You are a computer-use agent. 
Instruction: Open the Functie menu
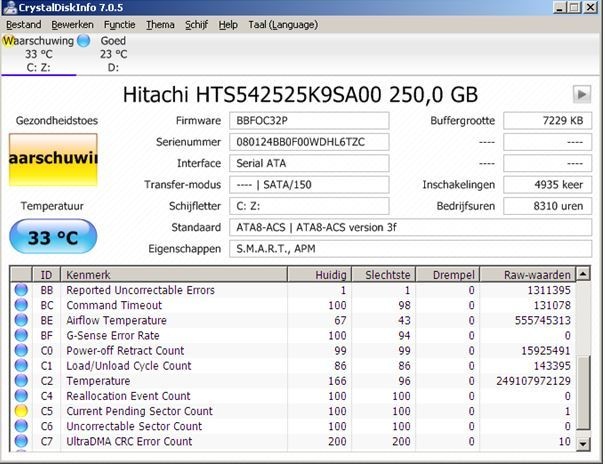click(x=119, y=25)
